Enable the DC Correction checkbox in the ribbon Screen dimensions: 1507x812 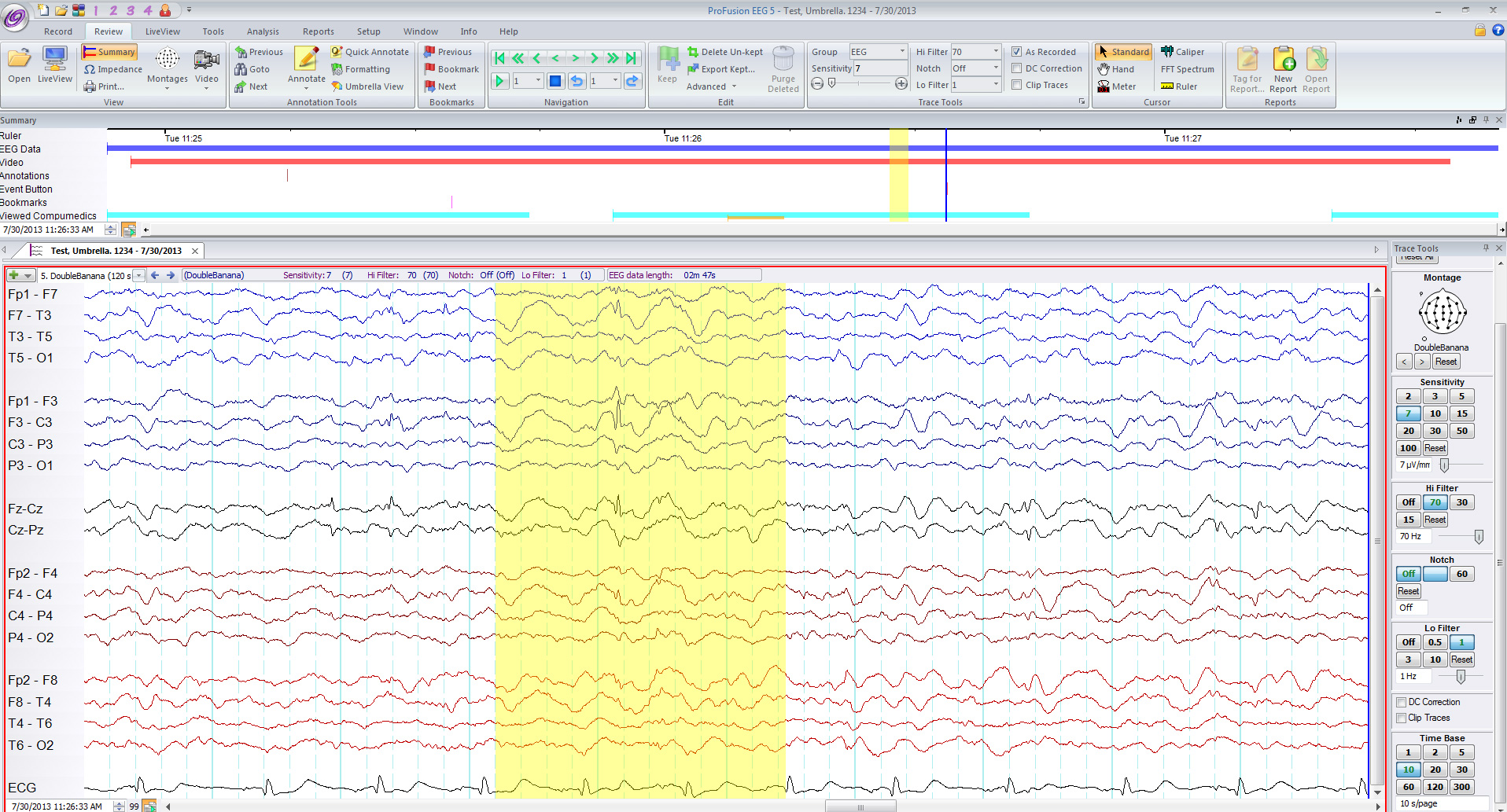click(1017, 68)
